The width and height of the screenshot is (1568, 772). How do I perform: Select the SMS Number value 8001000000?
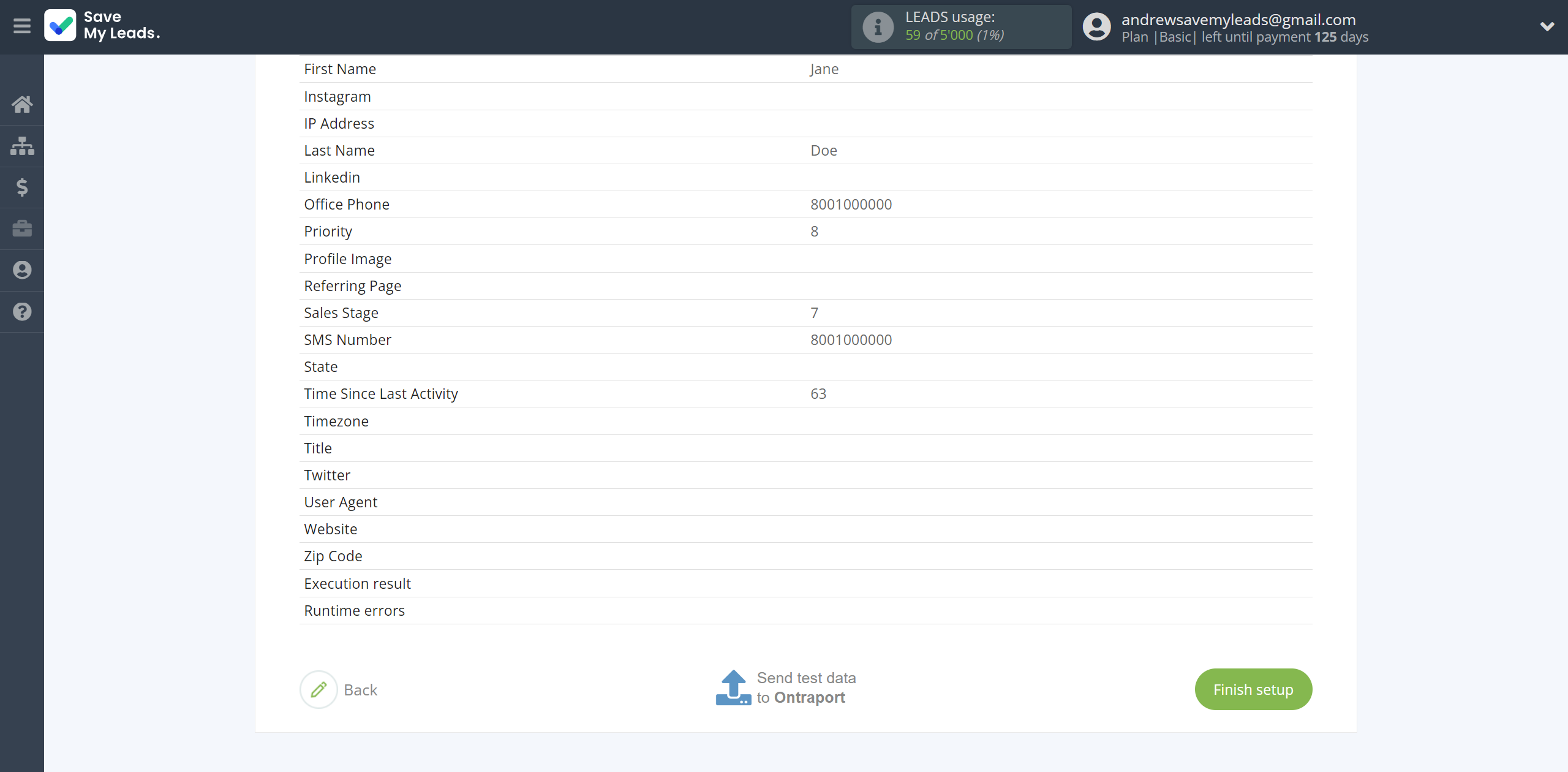[851, 340]
